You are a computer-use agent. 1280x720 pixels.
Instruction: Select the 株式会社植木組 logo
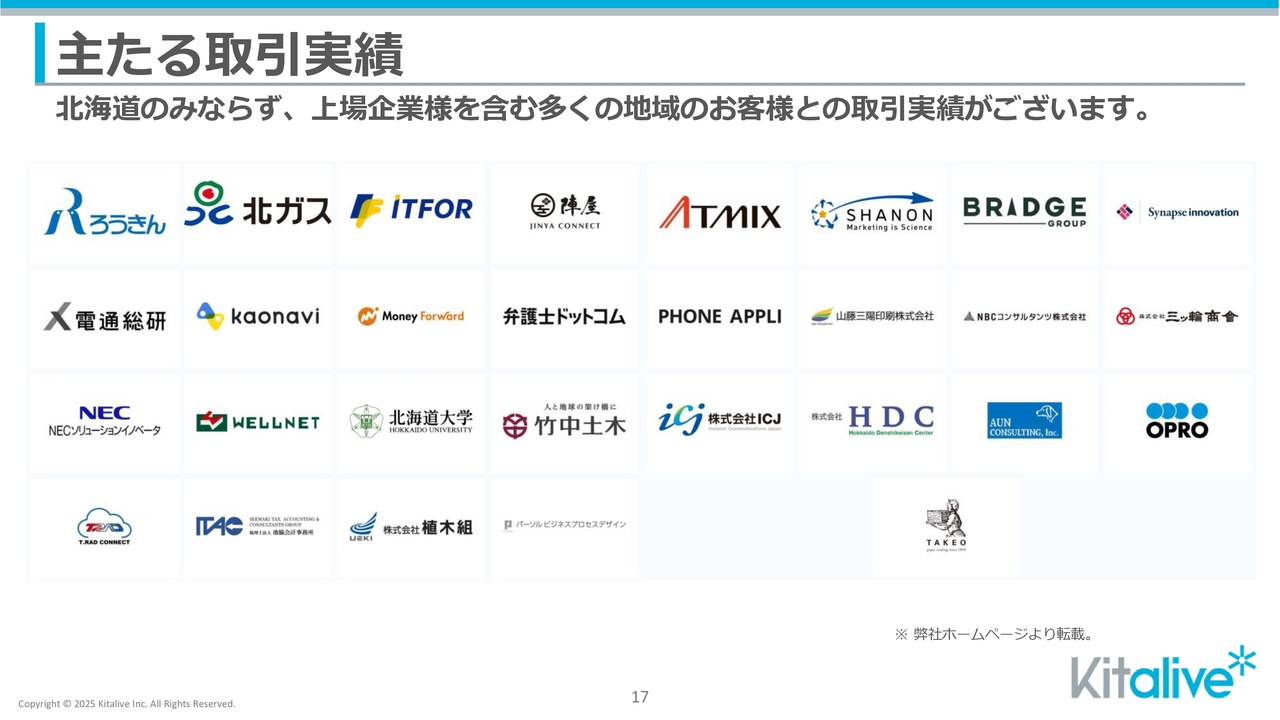point(411,527)
